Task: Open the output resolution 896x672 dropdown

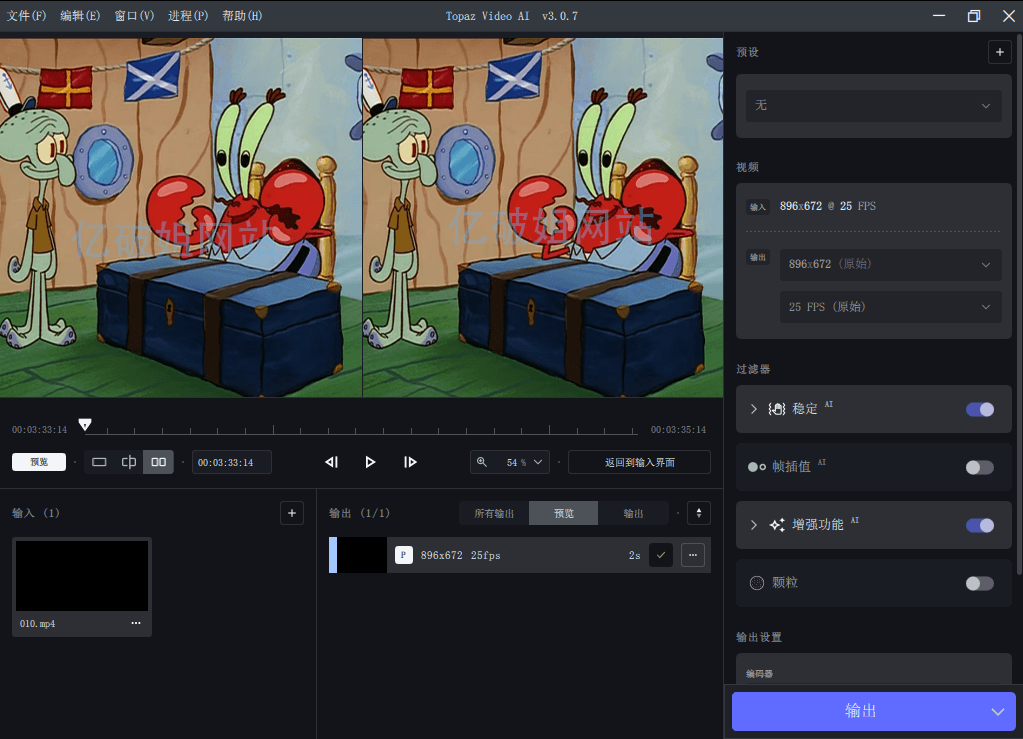Action: pos(890,264)
